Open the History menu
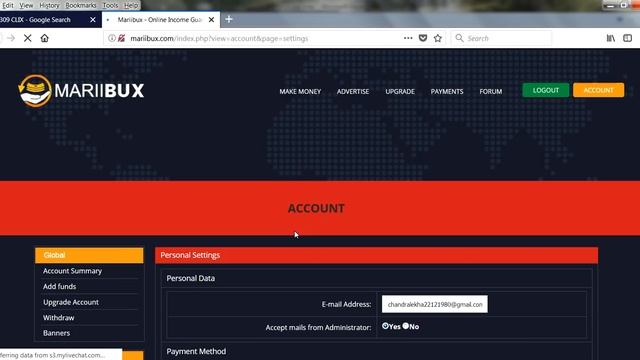 49,5
